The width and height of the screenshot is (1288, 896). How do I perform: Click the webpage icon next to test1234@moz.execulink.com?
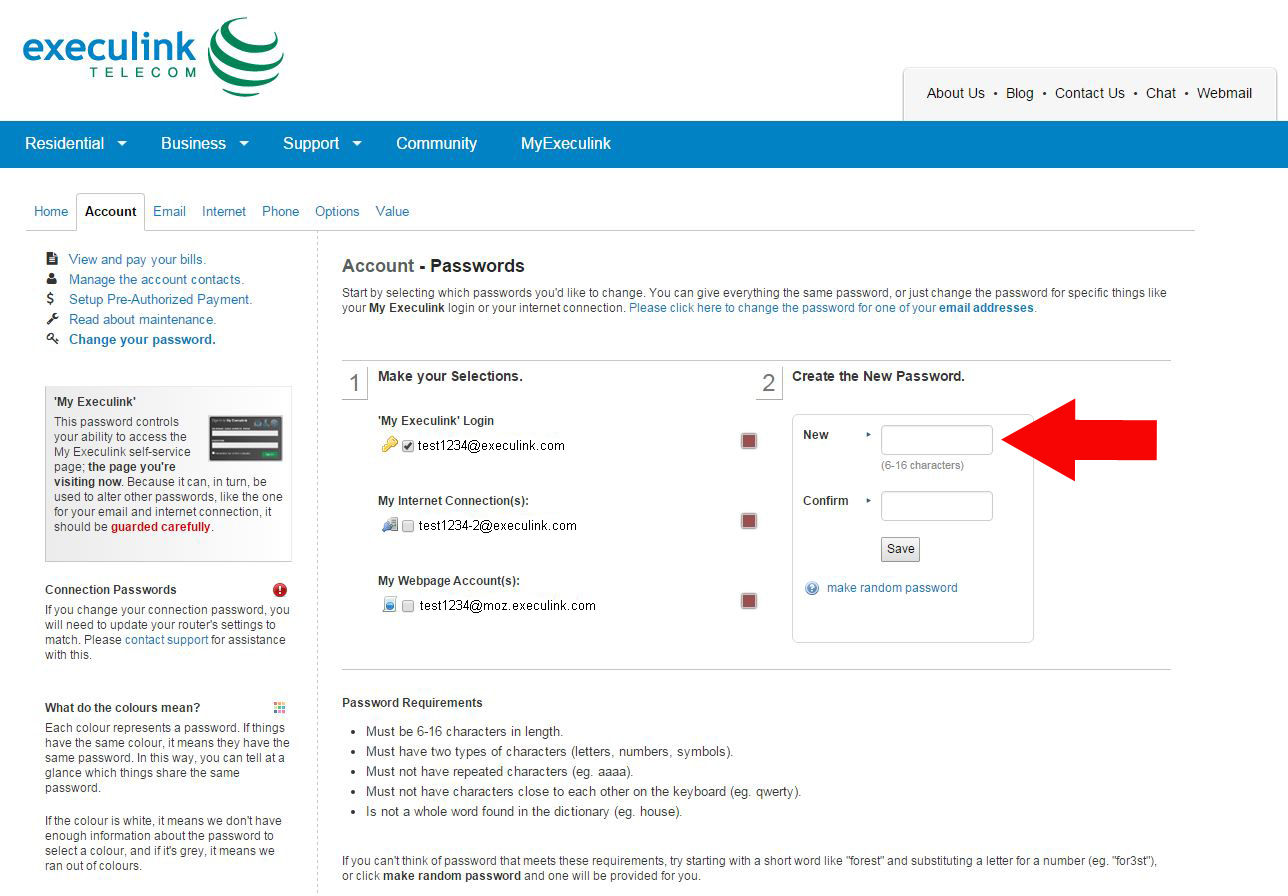tap(390, 605)
